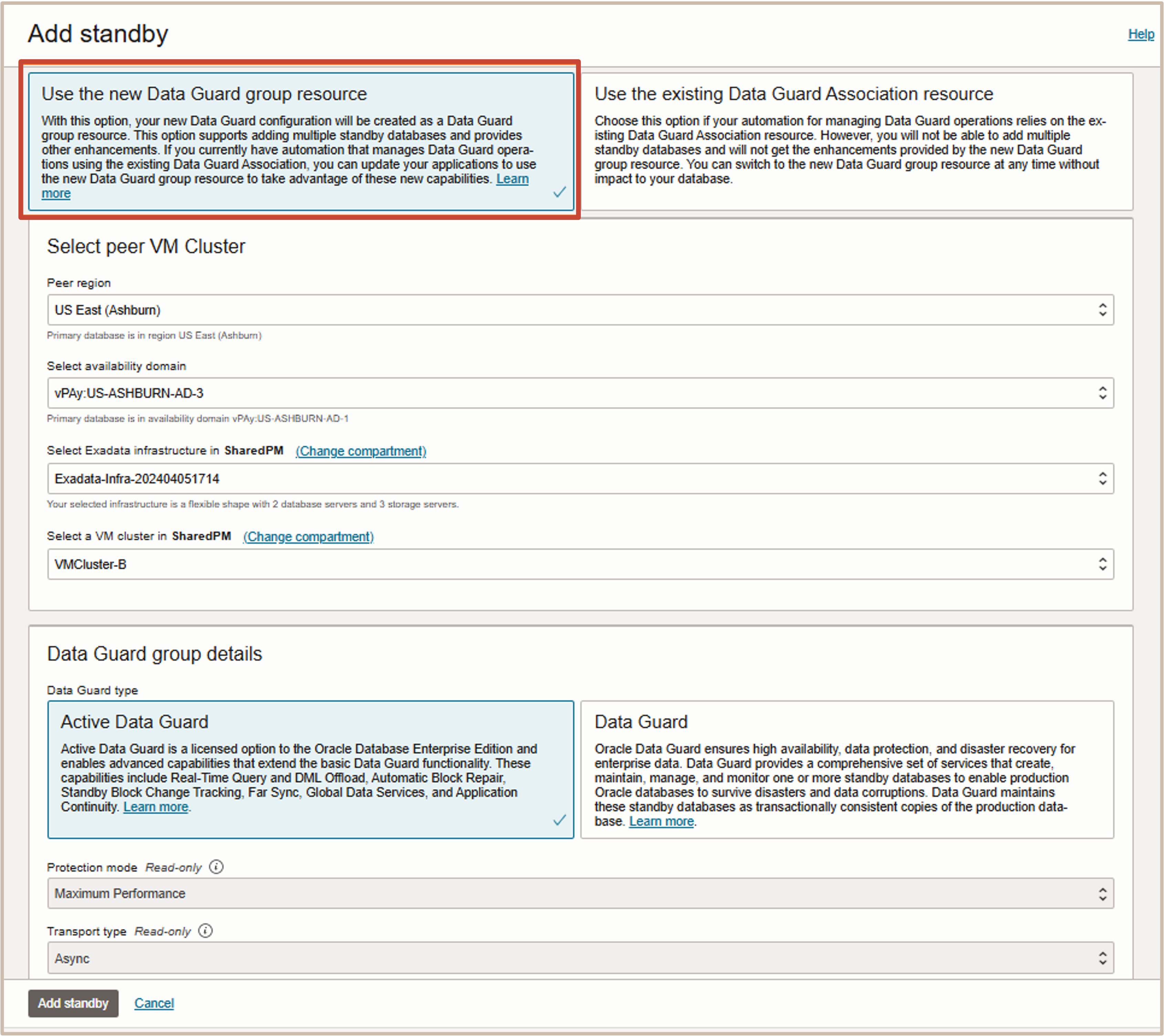This screenshot has width=1164, height=1036.
Task: Click the Peer region dropdown arrow icon
Action: click(1102, 310)
